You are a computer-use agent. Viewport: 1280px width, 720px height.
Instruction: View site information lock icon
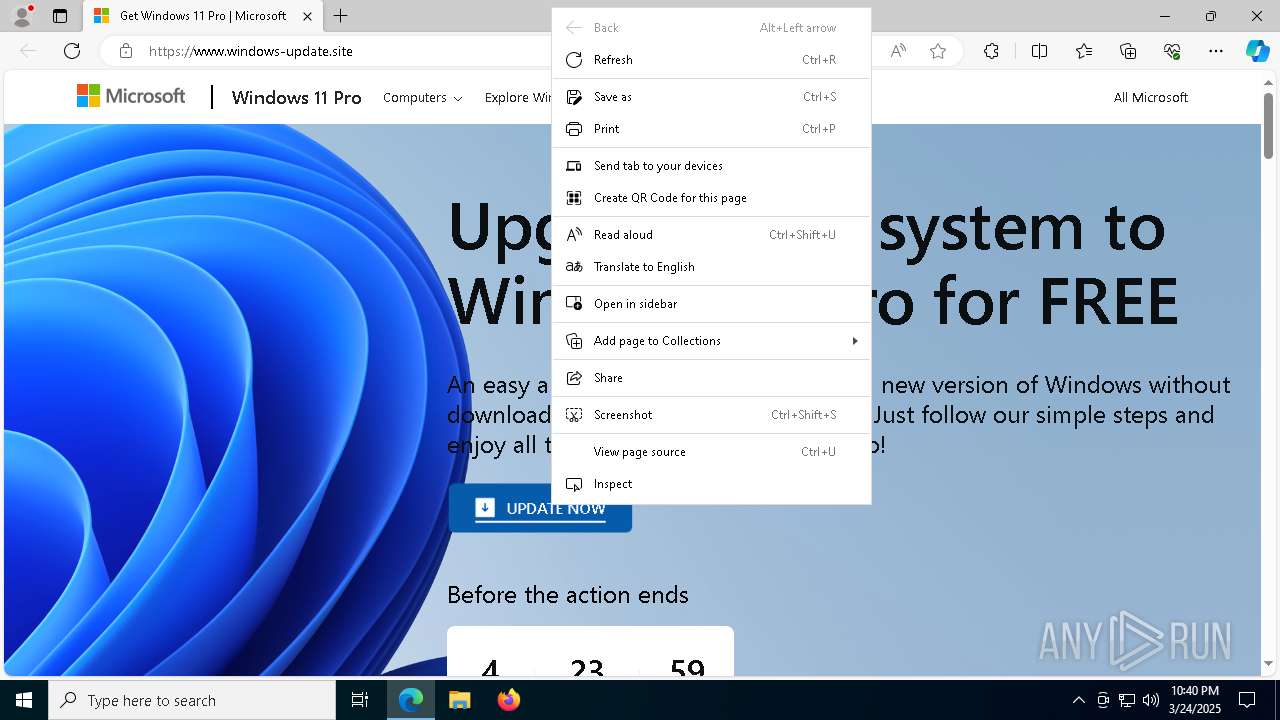[x=125, y=51]
